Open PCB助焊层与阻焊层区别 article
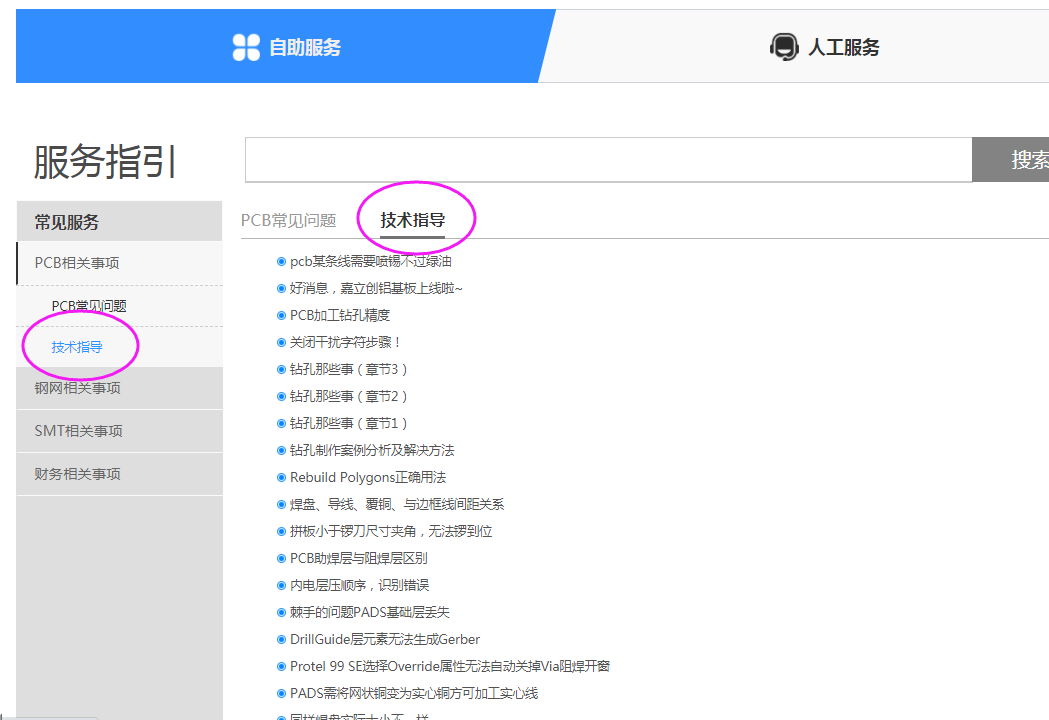Image resolution: width=1049 pixels, height=720 pixels. [x=358, y=558]
